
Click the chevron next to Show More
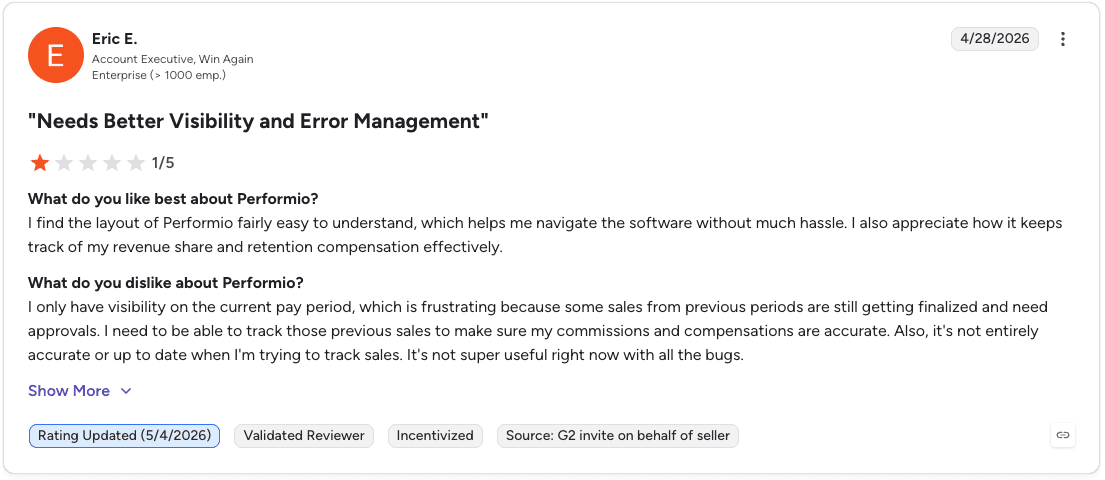[126, 391]
